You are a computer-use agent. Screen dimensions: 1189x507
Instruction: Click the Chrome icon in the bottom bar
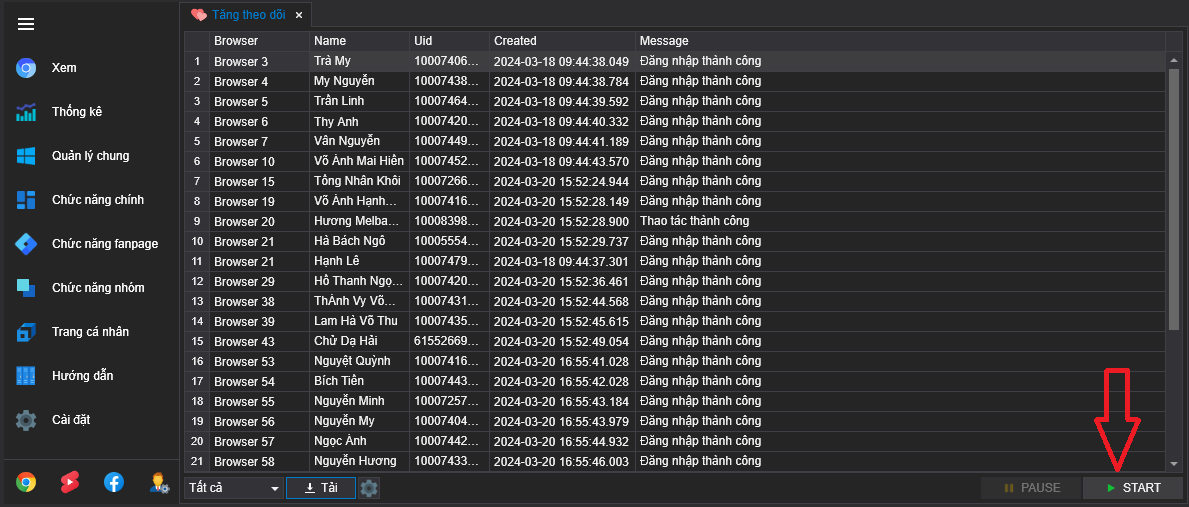pos(26,483)
